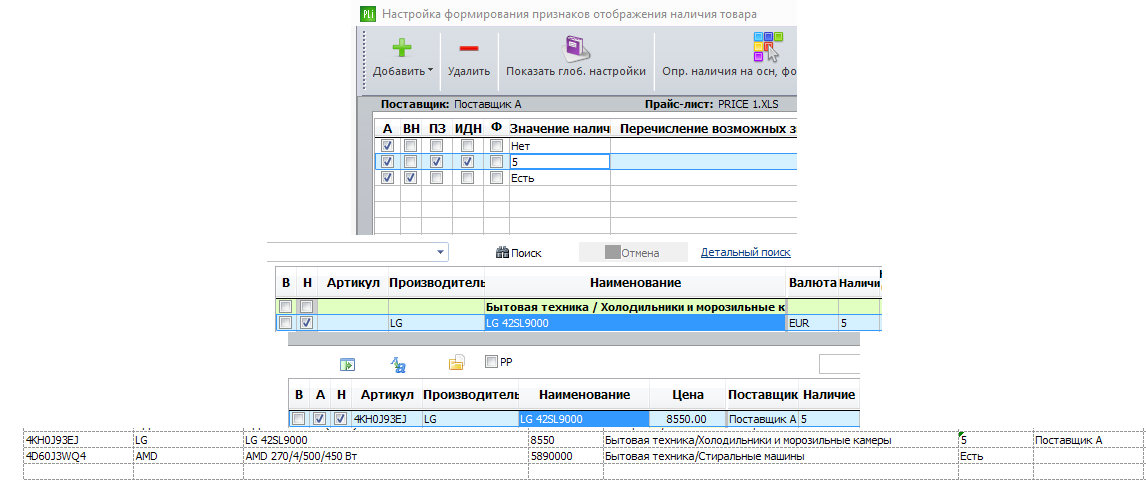1146x480 pixels.
Task: Open the search combo box dropdown arrow
Action: click(441, 252)
